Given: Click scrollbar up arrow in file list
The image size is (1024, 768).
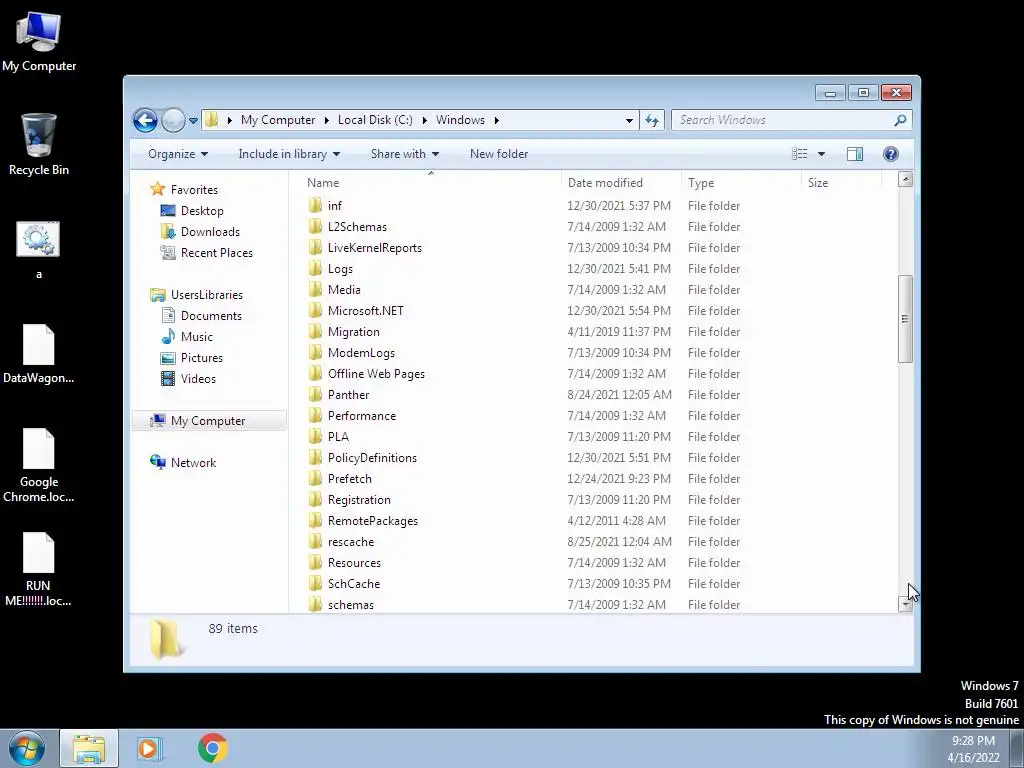Looking at the screenshot, I should [905, 179].
